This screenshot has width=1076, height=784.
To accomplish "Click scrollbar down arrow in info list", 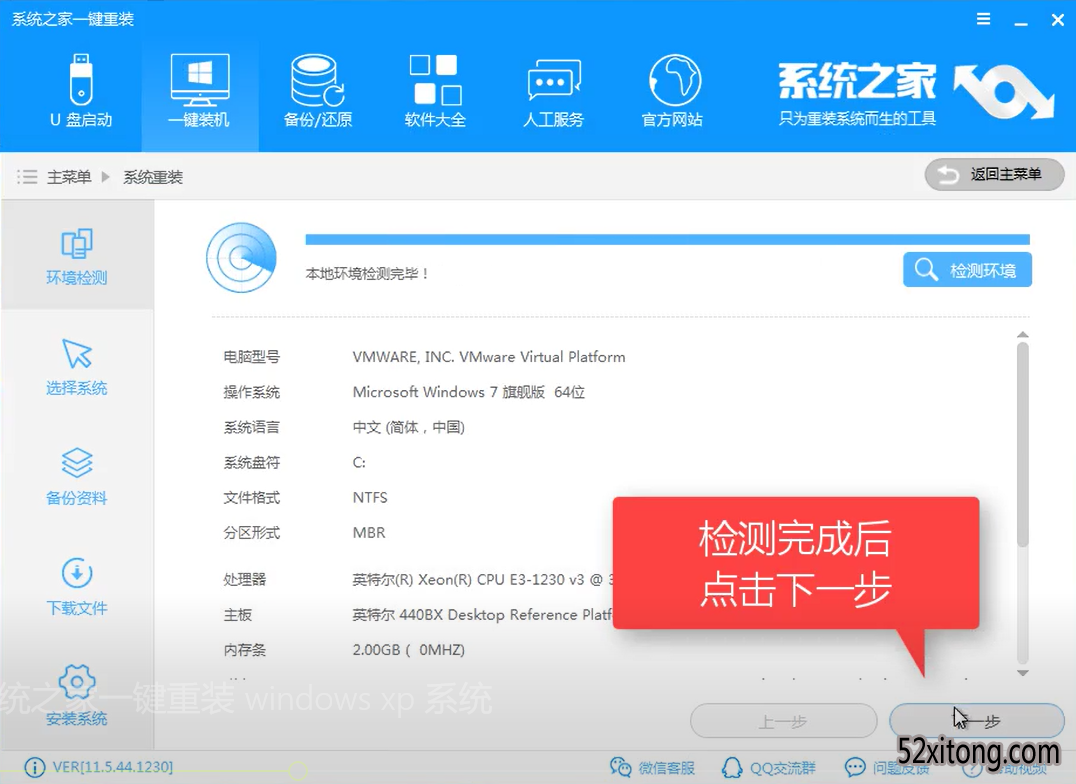I will 1022,673.
